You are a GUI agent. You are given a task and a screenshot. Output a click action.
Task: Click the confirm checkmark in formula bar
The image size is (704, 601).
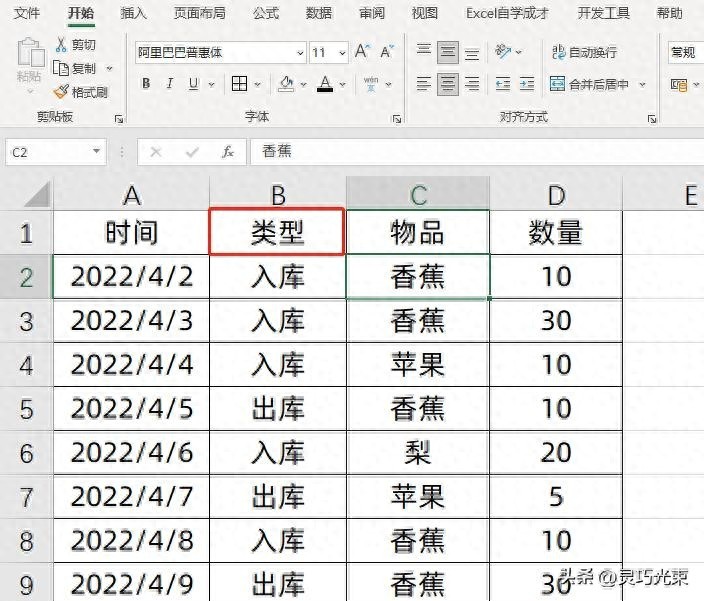click(x=192, y=153)
